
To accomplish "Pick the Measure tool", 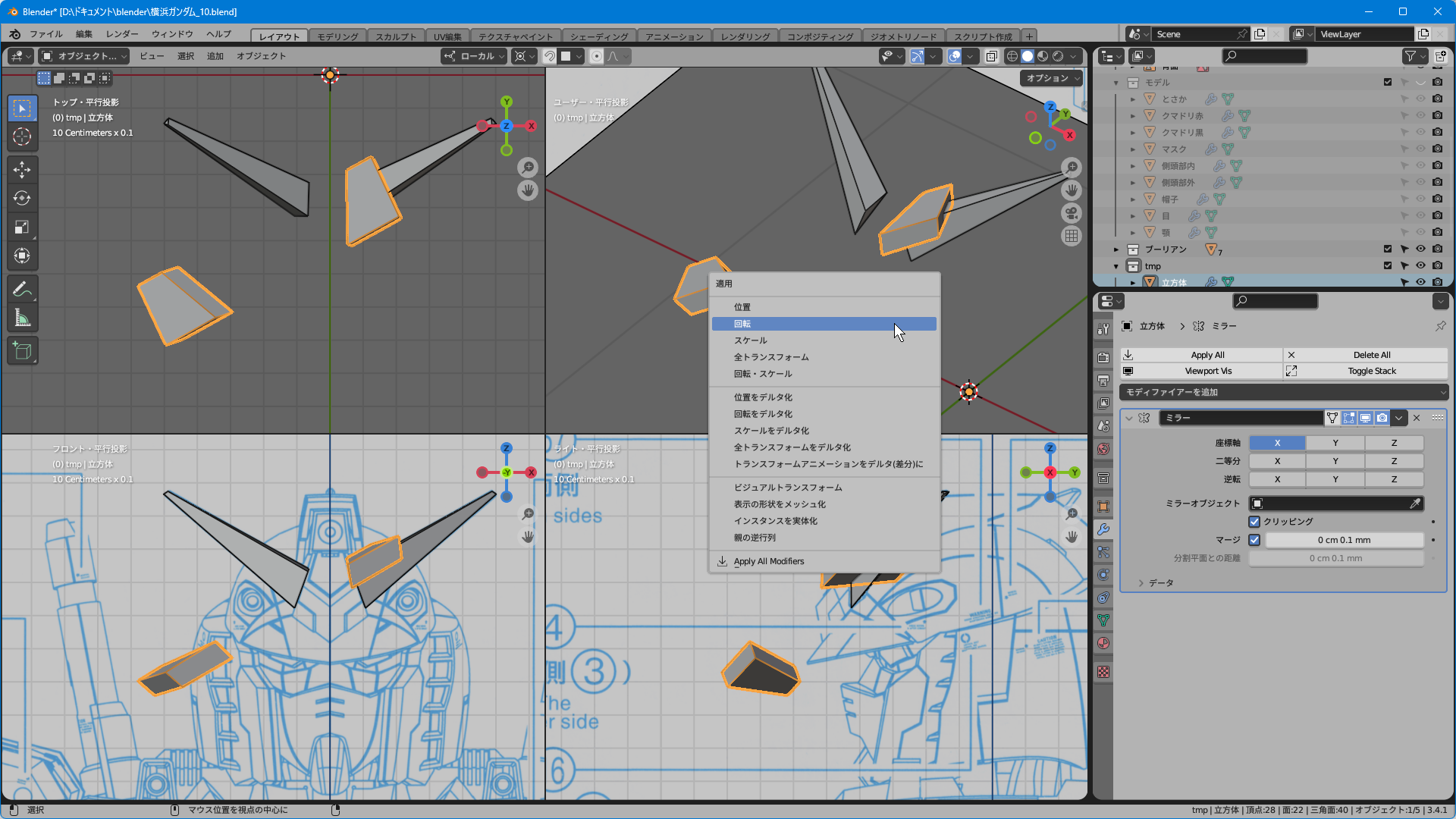I will pos(22,318).
